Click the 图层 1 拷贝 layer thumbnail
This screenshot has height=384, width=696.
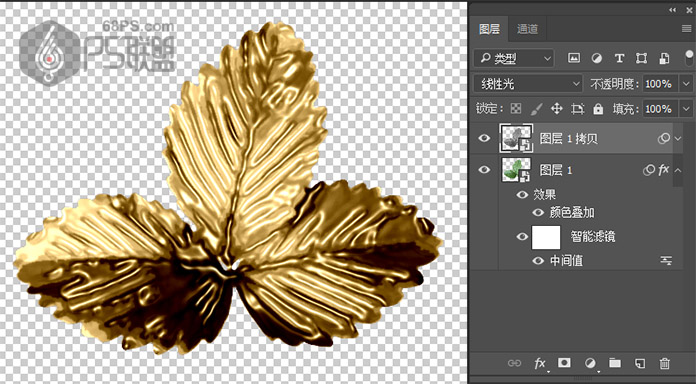pyautogui.click(x=516, y=139)
